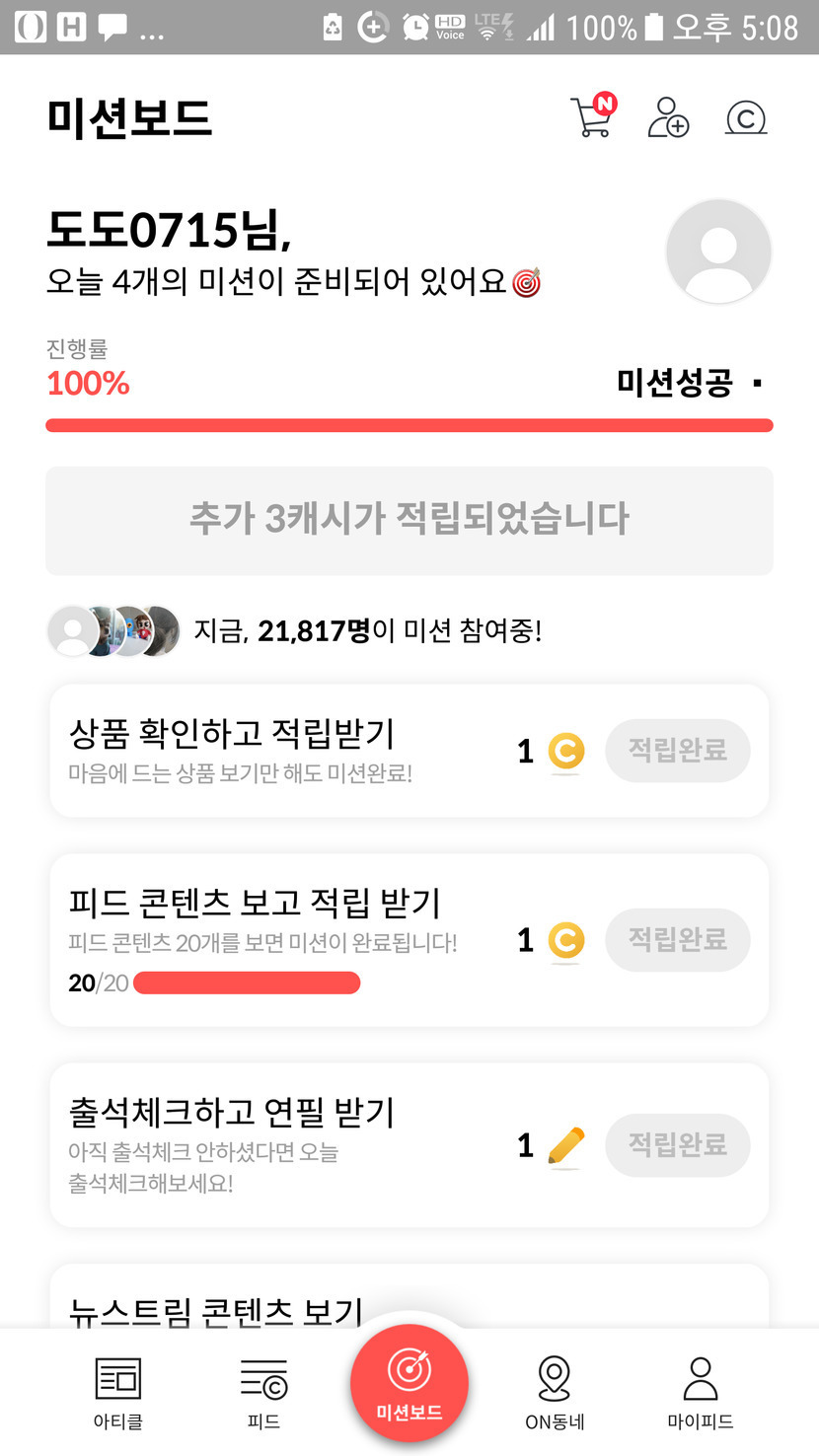Tap the 20/20 feed content progress bar
819x1456 pixels.
click(x=247, y=983)
